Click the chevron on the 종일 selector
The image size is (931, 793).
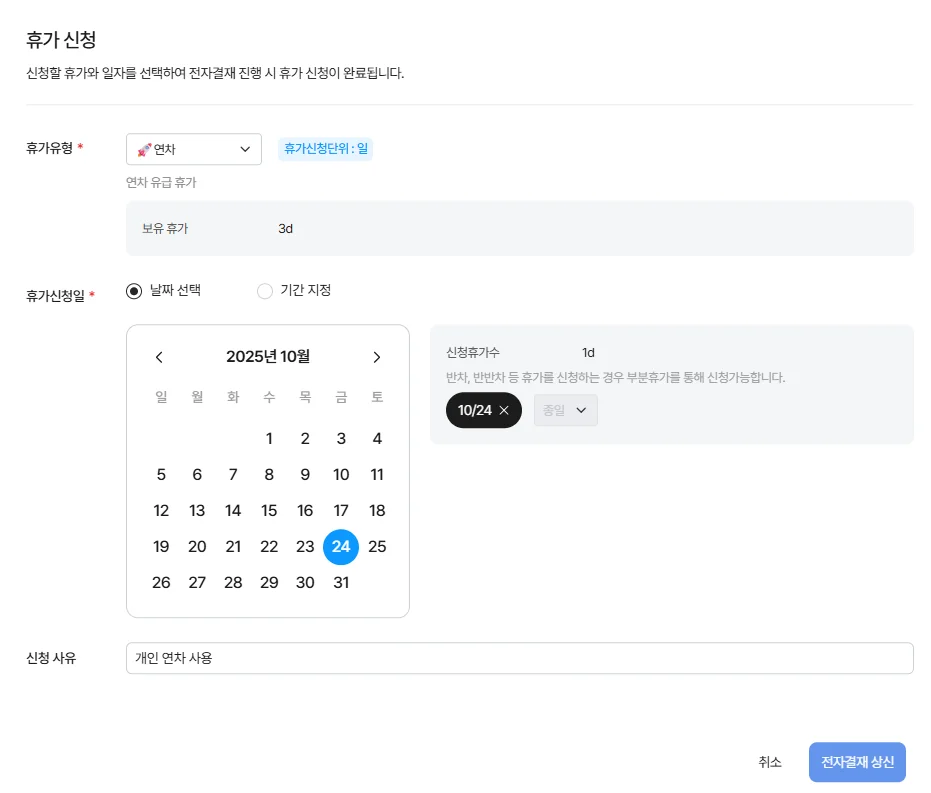pos(581,410)
